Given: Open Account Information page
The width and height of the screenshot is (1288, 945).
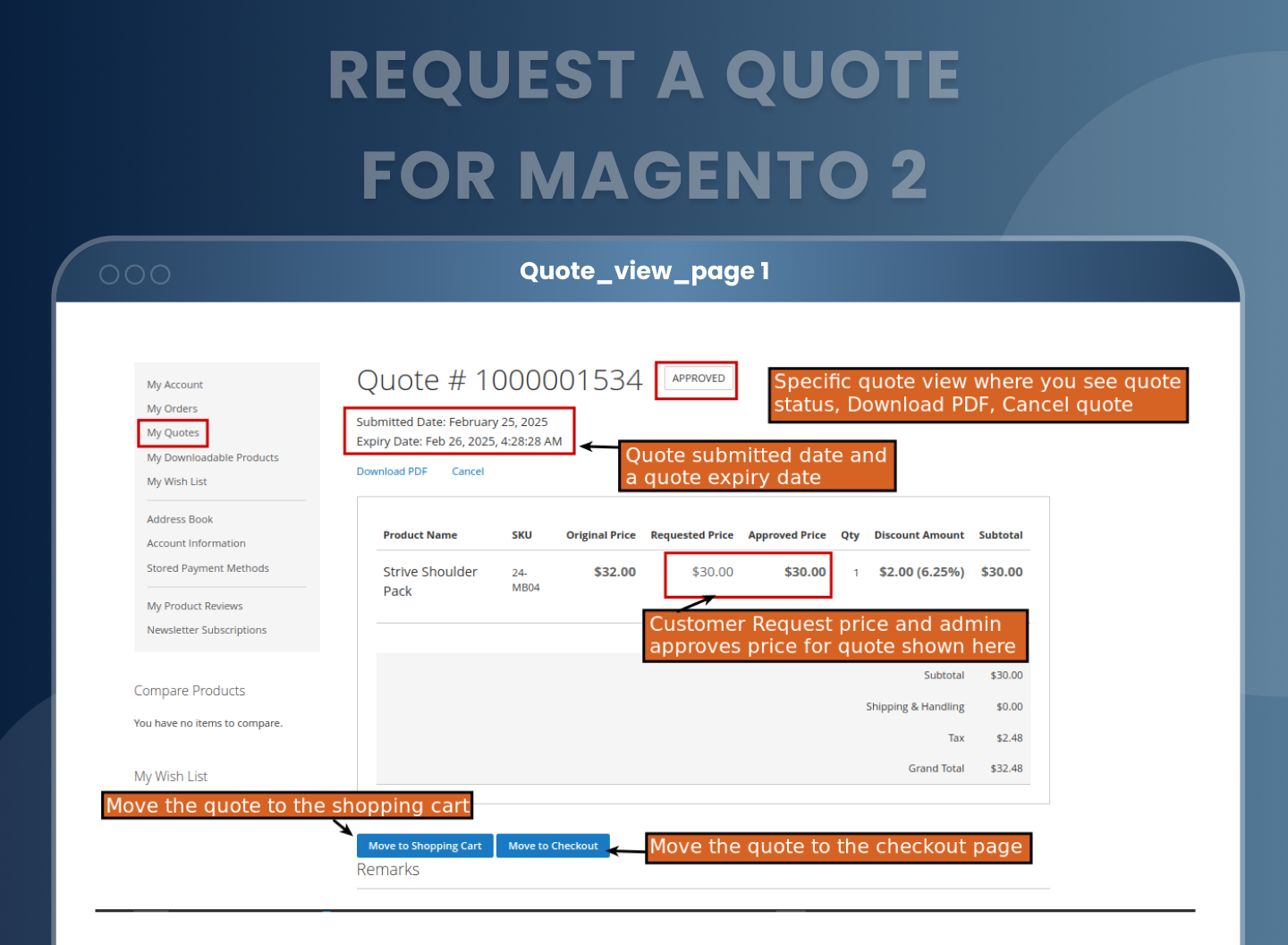Looking at the screenshot, I should click(196, 543).
